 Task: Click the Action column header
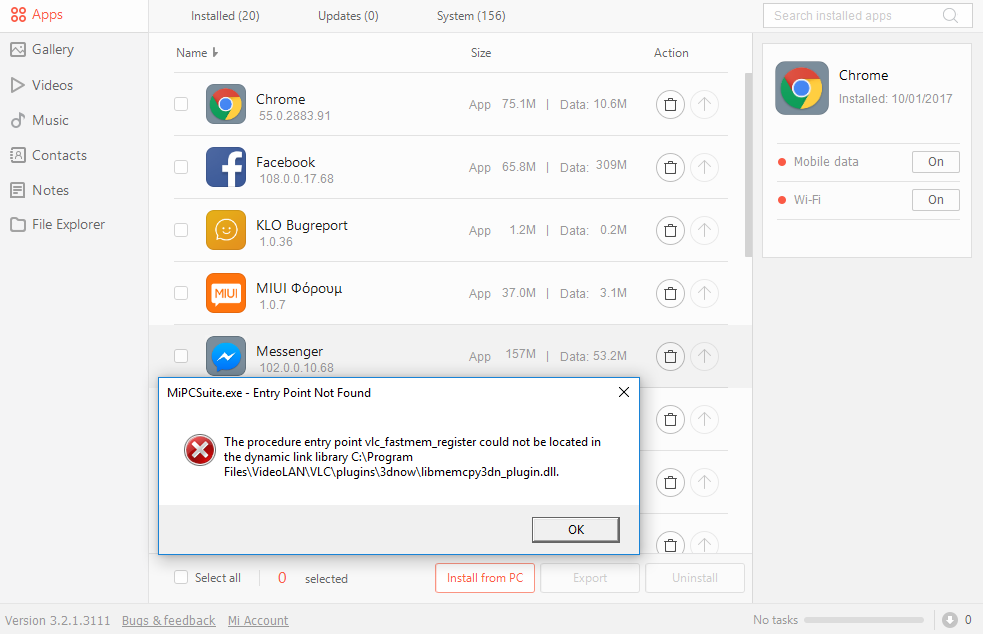[x=671, y=53]
